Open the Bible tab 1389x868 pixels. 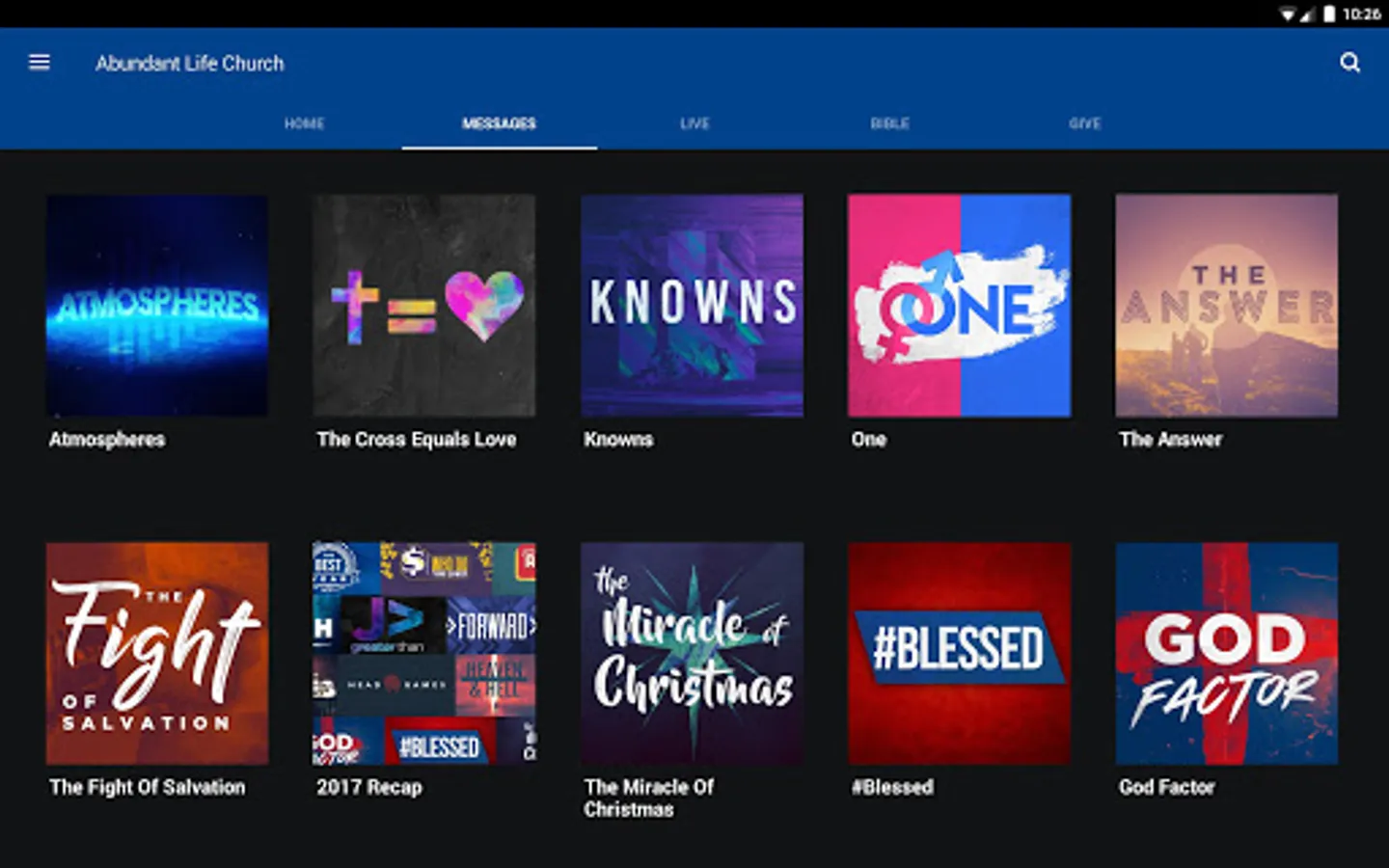click(889, 123)
